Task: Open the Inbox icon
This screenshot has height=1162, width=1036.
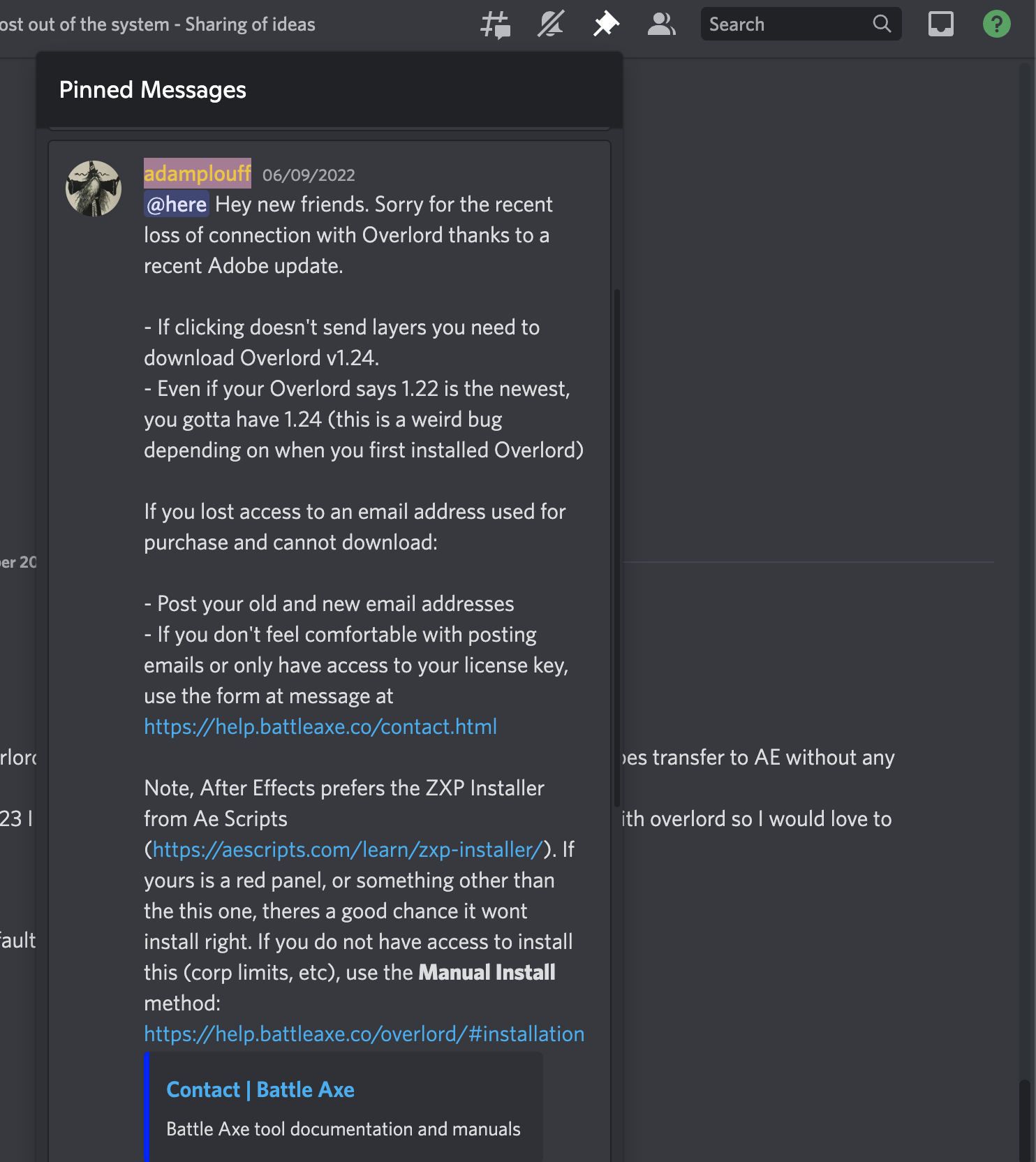Action: click(x=940, y=23)
